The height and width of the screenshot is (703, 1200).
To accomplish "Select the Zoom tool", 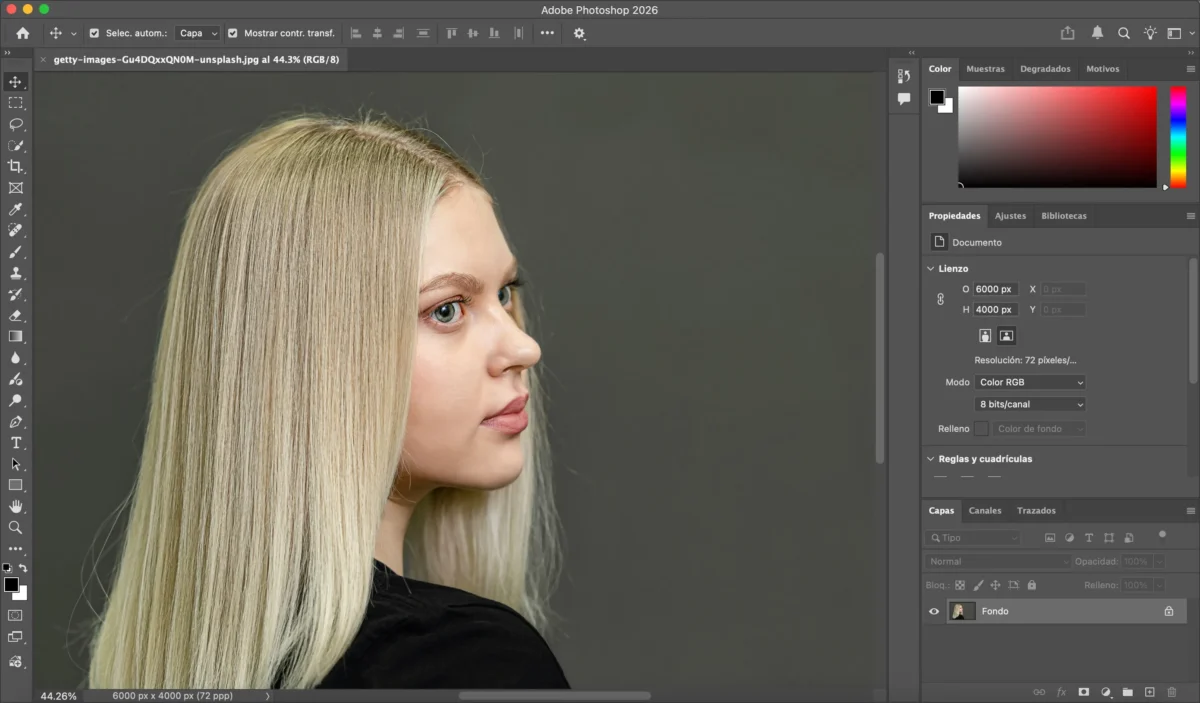I will 15,527.
